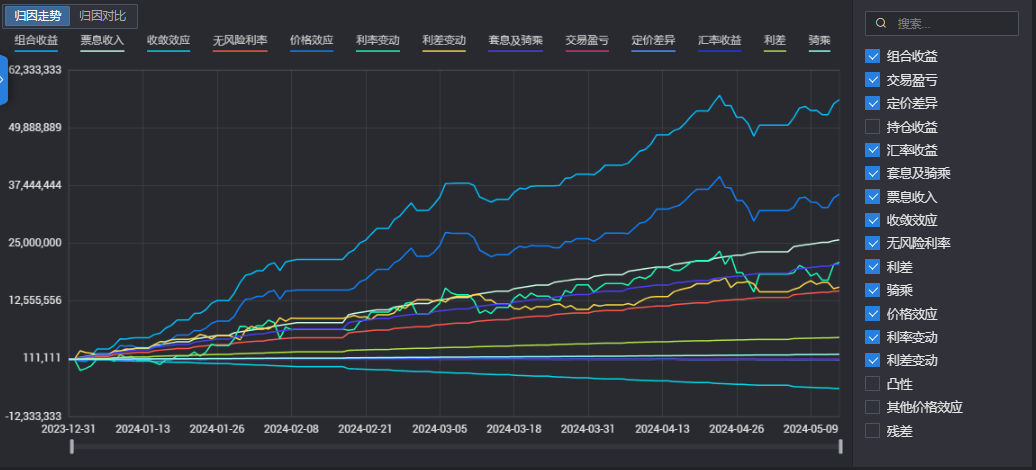Screen dimensions: 1036x470
Task: Toggle the 利差 legend item
Action: (774, 40)
